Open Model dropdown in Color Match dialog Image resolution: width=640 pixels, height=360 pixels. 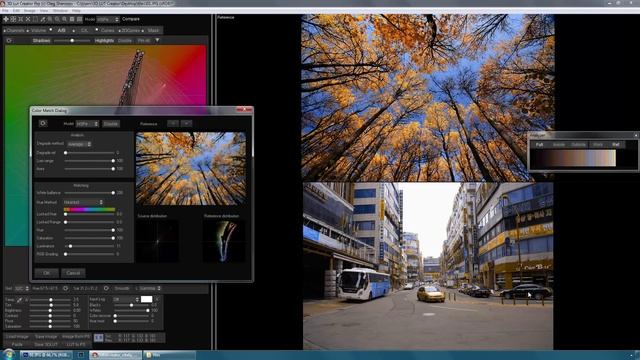tap(87, 124)
